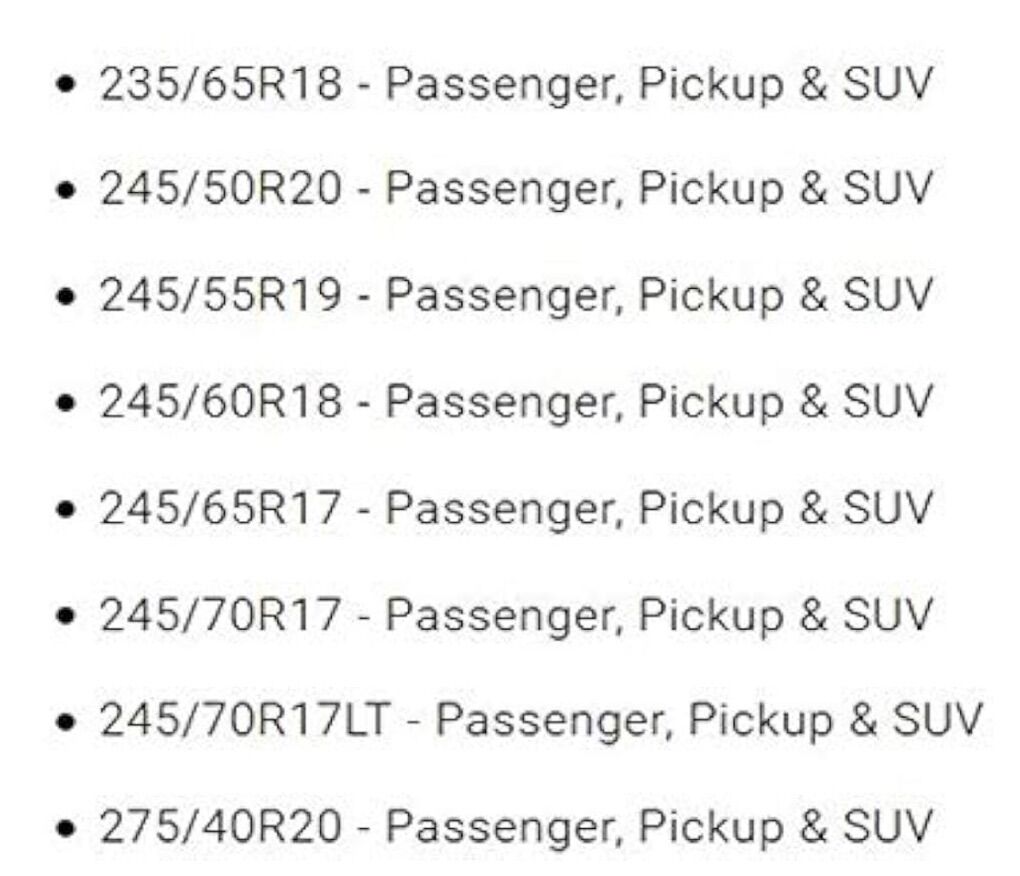
Task: Click the bullet before 245/70R17LT
Action: click(69, 722)
